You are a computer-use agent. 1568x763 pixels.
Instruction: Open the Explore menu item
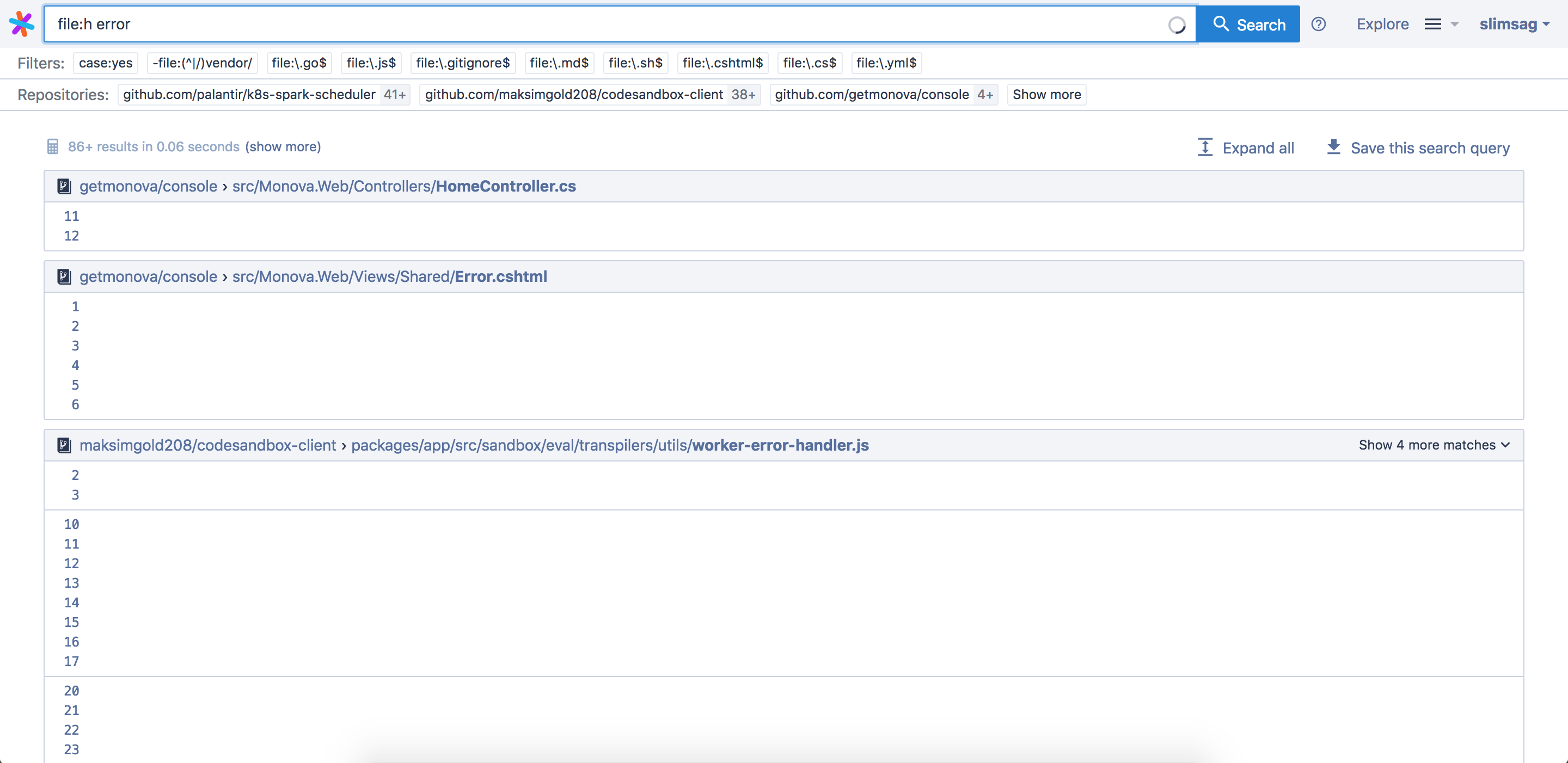click(x=1382, y=24)
